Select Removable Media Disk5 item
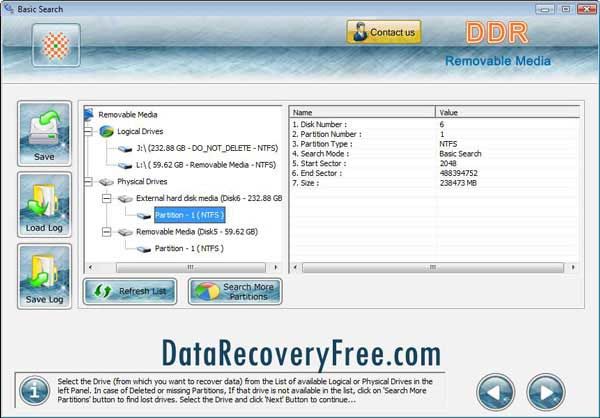This screenshot has width=600, height=418. point(197,232)
